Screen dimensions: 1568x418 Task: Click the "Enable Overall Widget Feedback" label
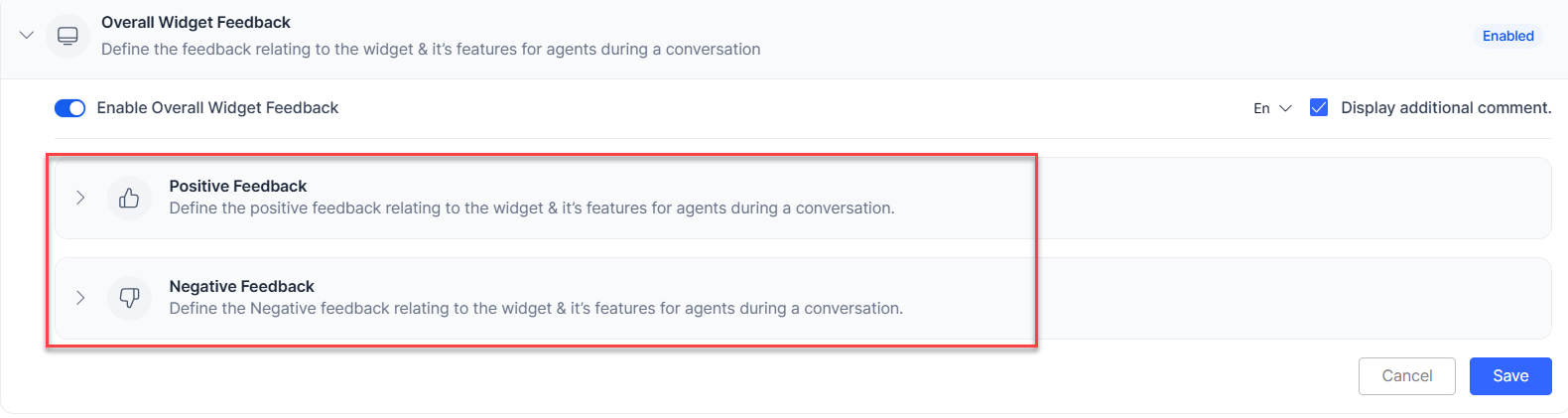[x=217, y=107]
